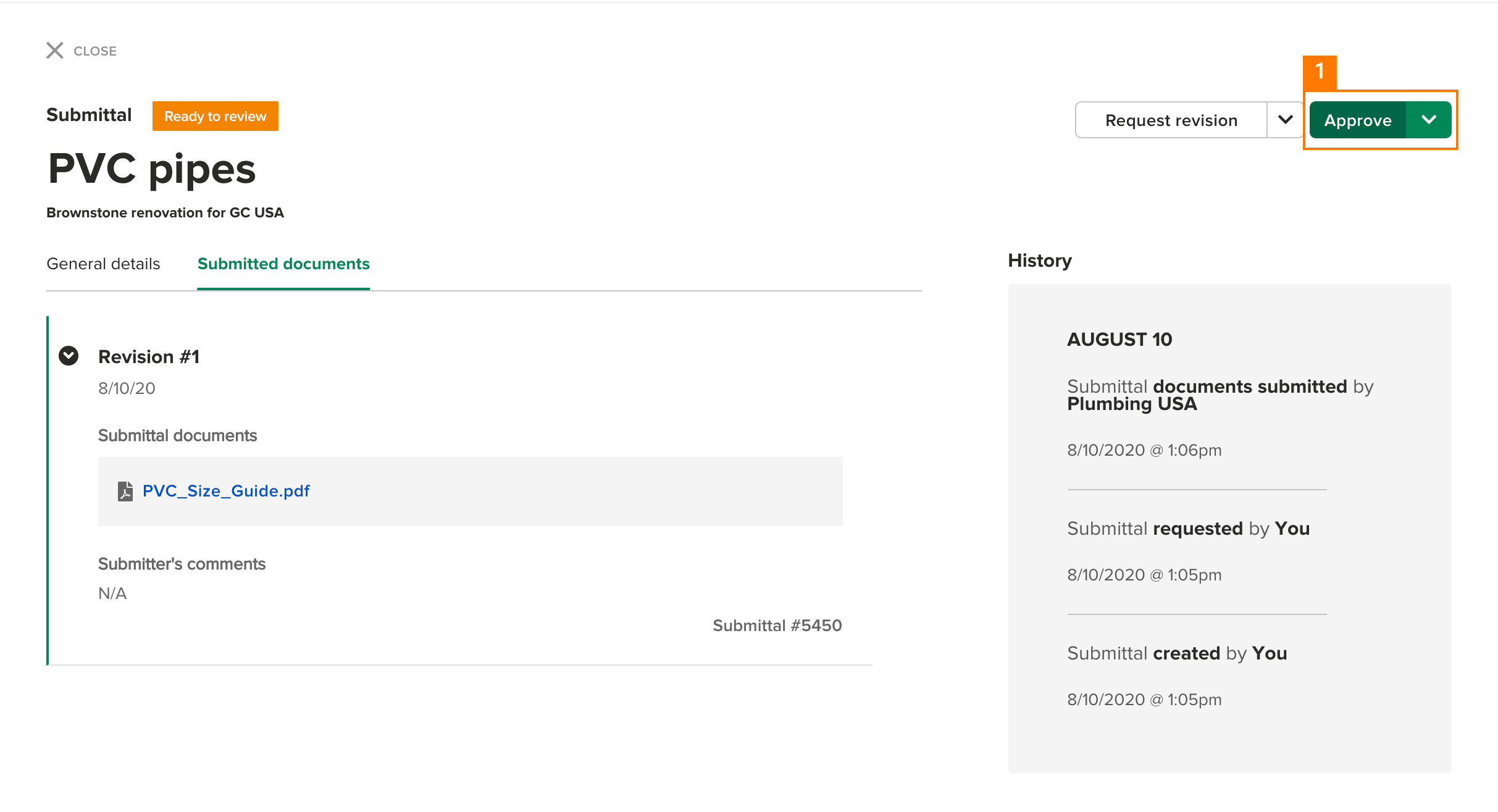Viewport: 1498px width, 812px height.
Task: Click the N/A comment value
Action: 112,593
